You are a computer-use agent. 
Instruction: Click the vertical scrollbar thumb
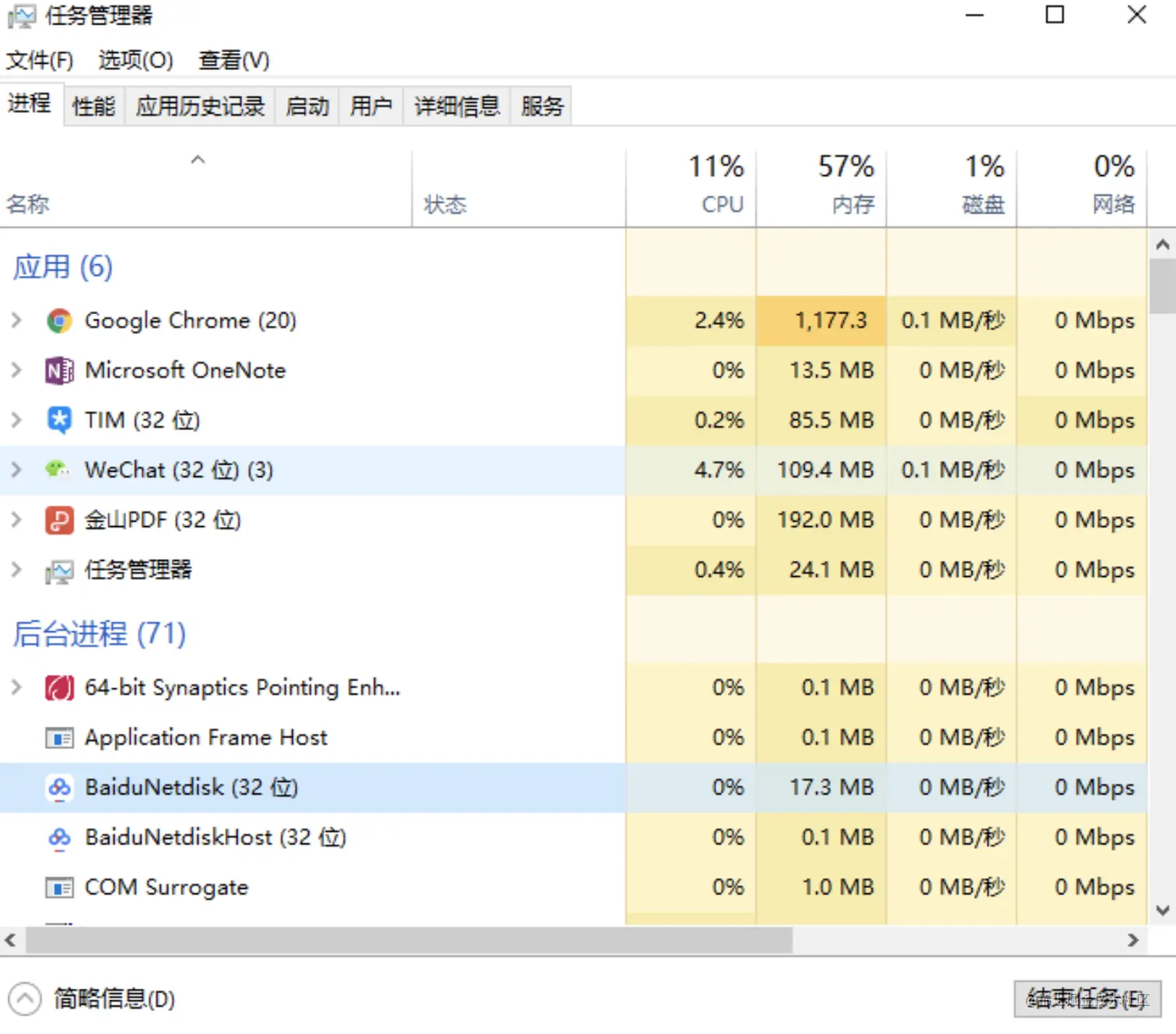(1162, 287)
